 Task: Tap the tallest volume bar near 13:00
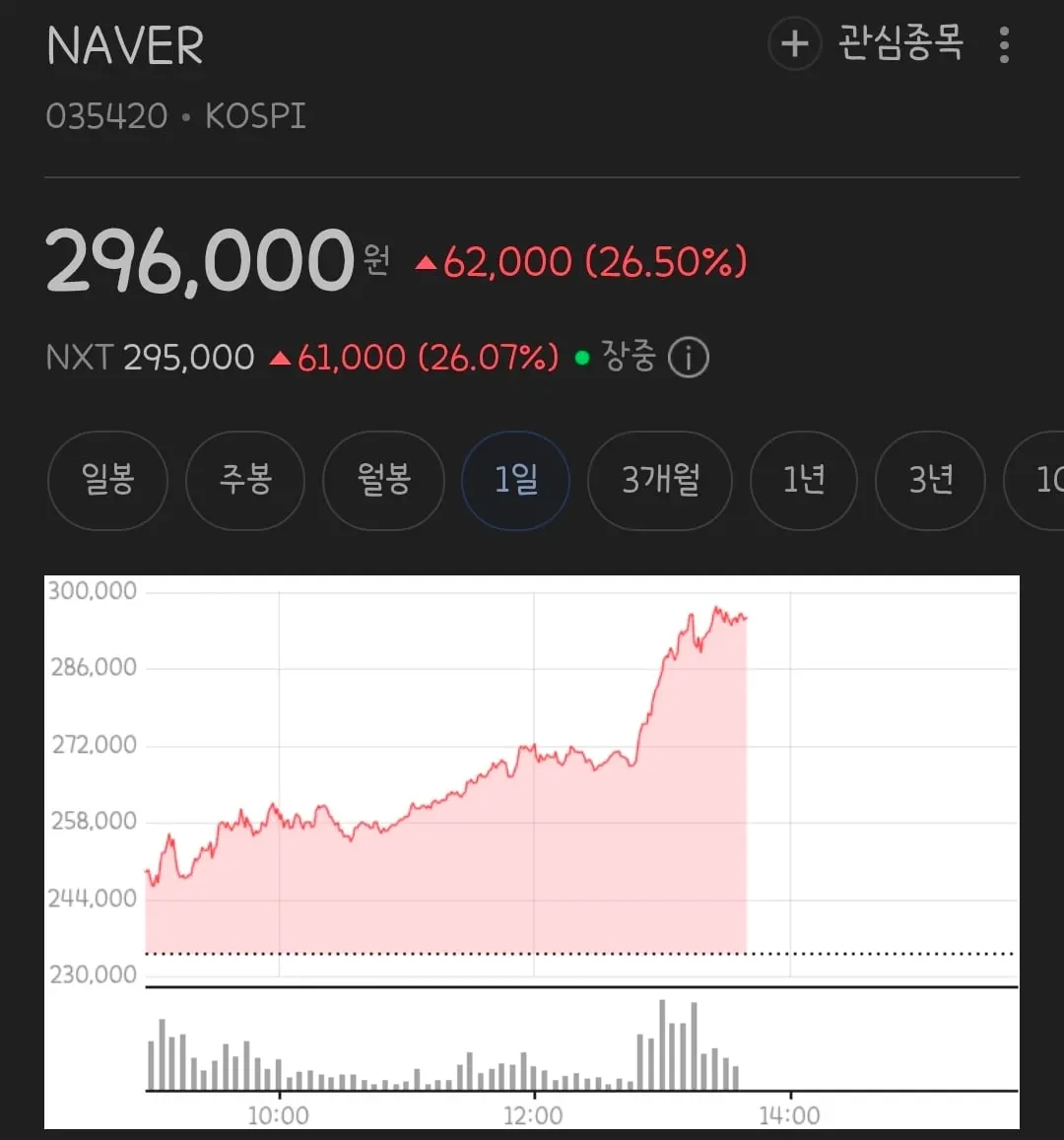[662, 1044]
